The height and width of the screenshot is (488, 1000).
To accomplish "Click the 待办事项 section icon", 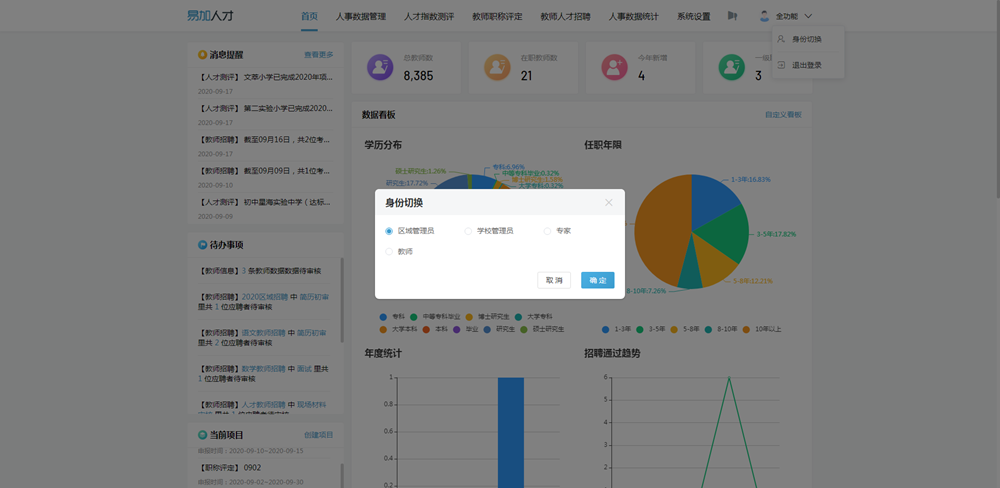I will pos(203,244).
